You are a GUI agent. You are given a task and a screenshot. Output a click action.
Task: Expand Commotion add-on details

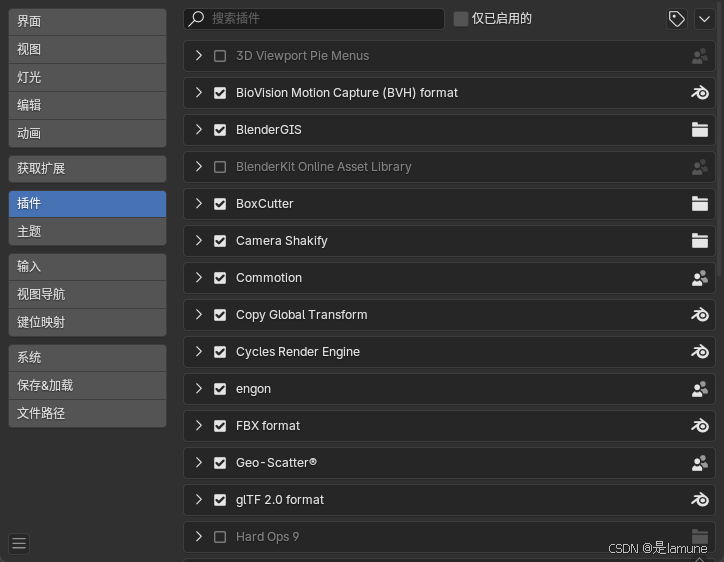[199, 278]
